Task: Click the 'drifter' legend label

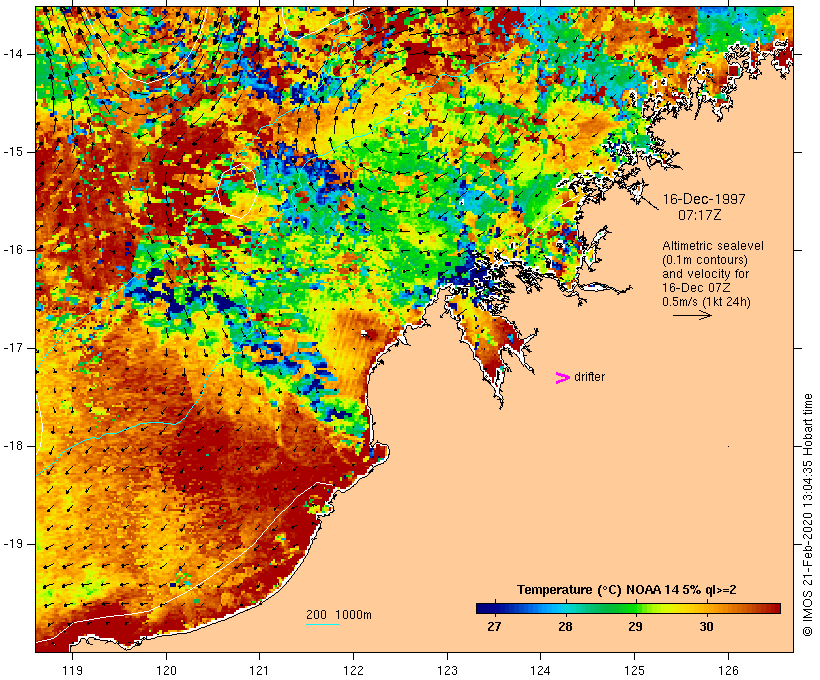Action: [x=589, y=377]
